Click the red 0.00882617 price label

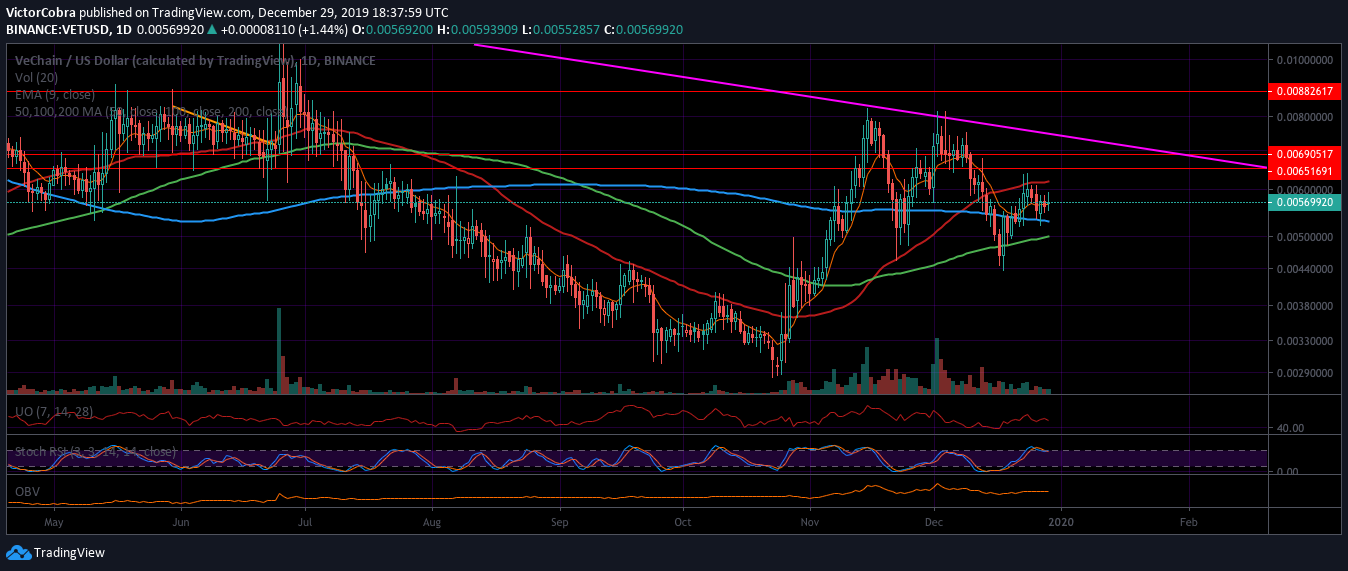click(1303, 91)
